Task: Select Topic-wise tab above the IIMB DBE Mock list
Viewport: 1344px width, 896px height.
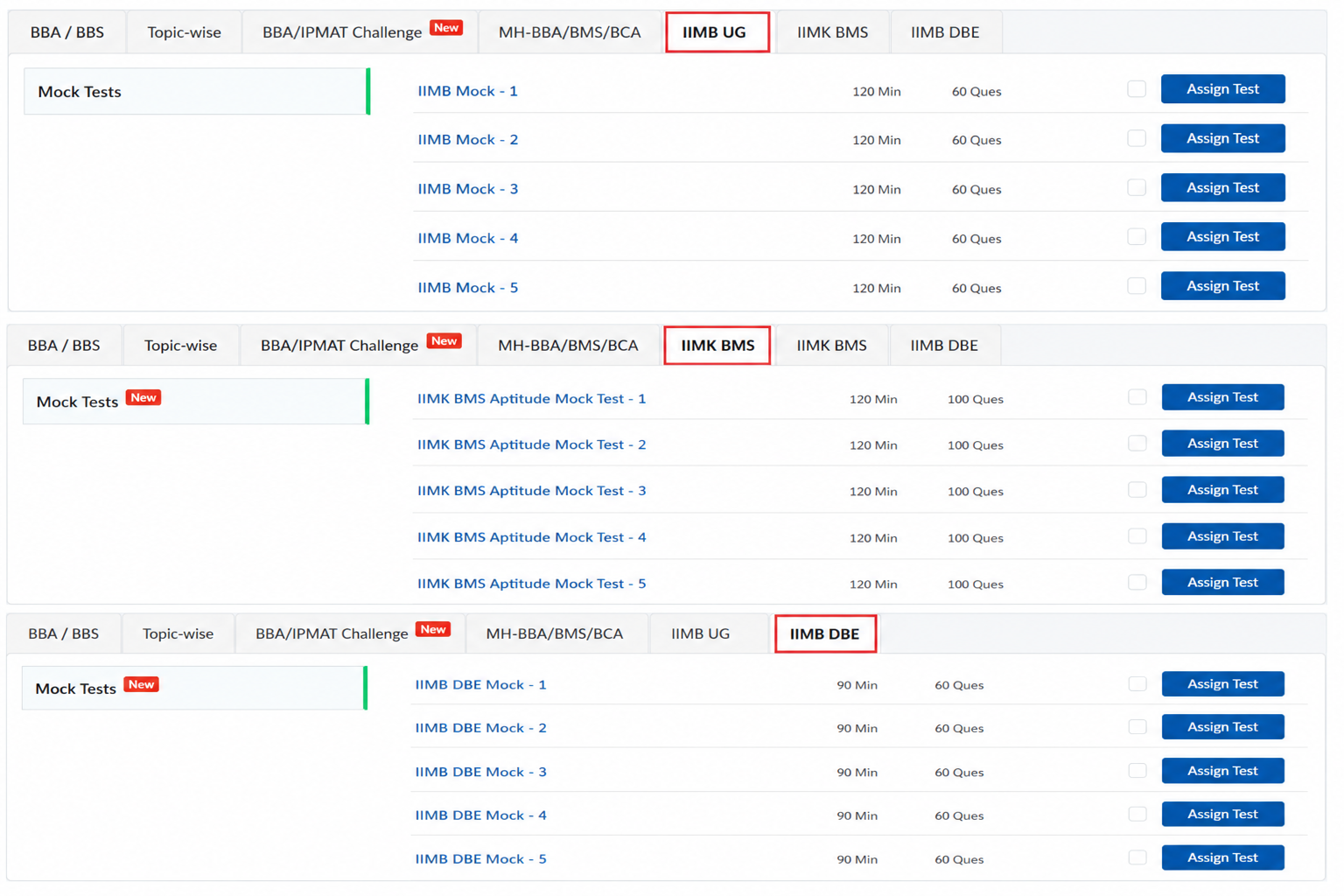Action: (178, 633)
